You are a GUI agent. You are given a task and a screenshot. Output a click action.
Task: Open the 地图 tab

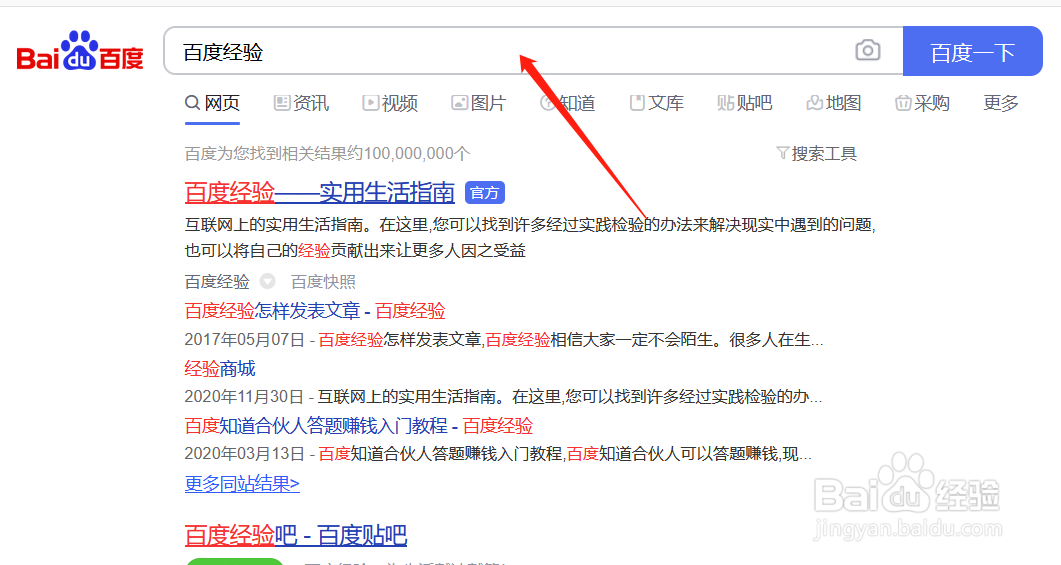(834, 103)
